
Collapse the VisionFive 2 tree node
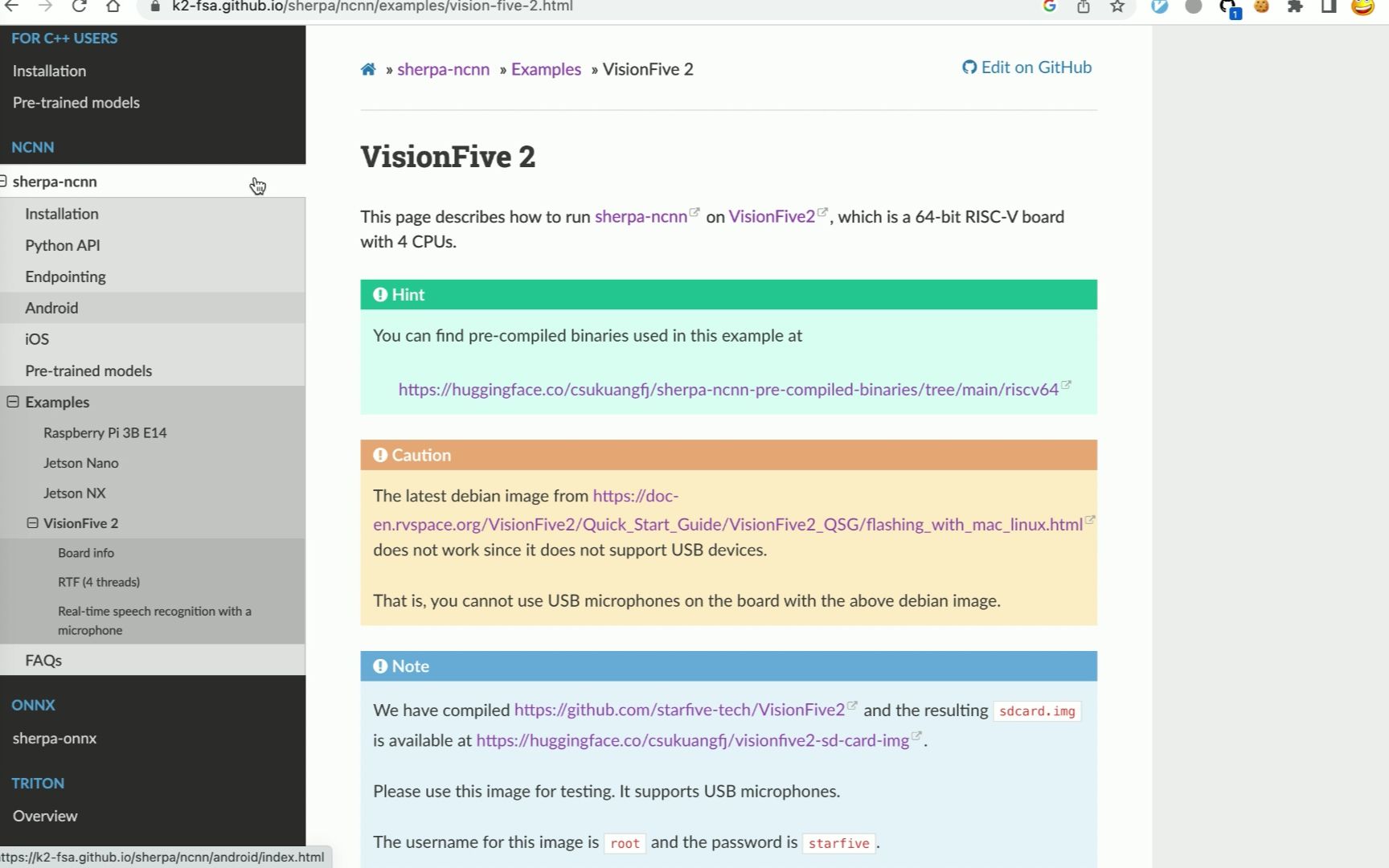tap(32, 523)
